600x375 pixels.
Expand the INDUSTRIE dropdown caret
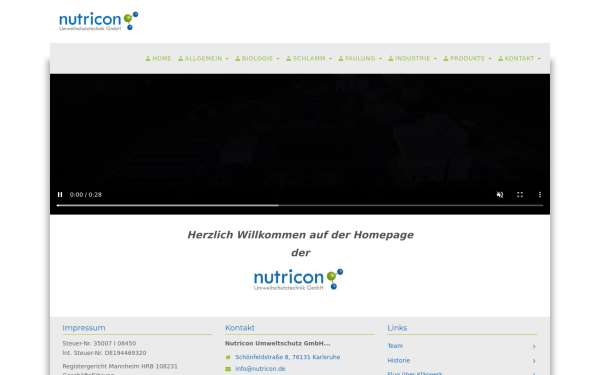tap(435, 59)
